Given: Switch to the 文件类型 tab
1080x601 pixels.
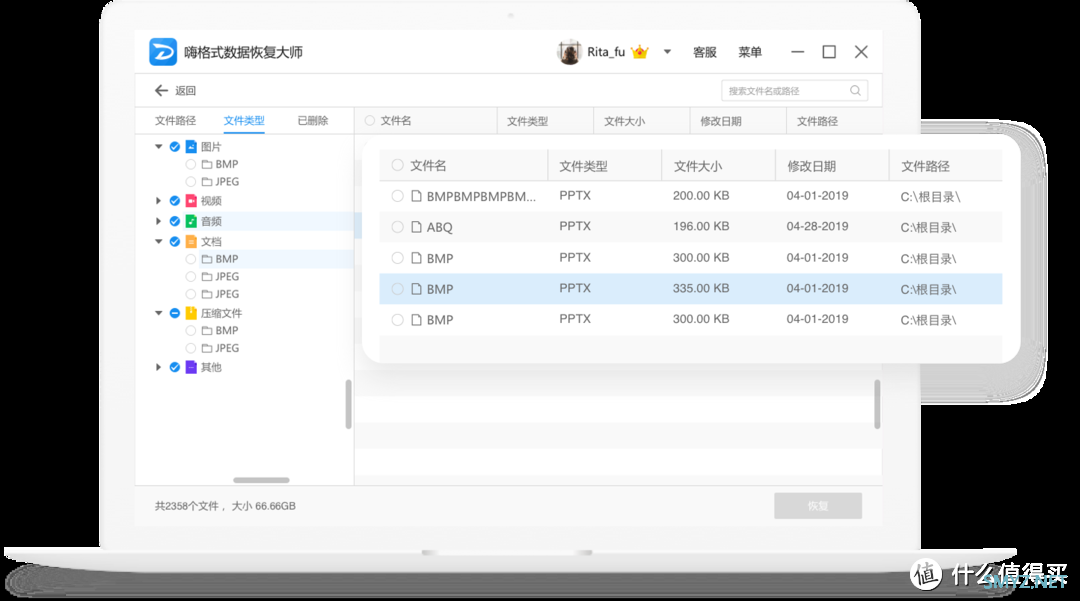Looking at the screenshot, I should 244,120.
